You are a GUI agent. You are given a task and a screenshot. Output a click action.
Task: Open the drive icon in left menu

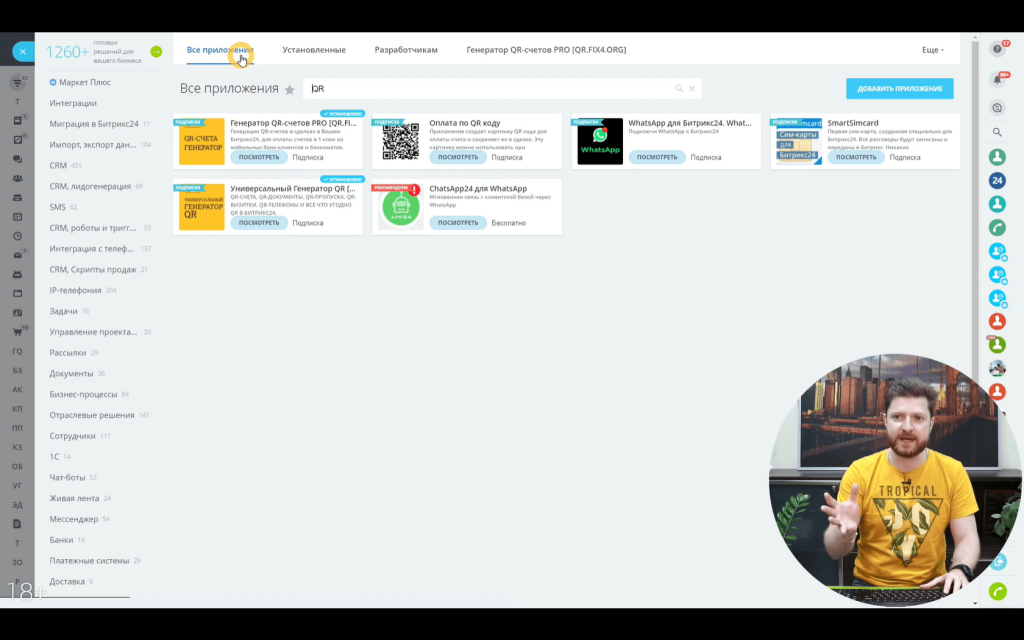pos(18,197)
